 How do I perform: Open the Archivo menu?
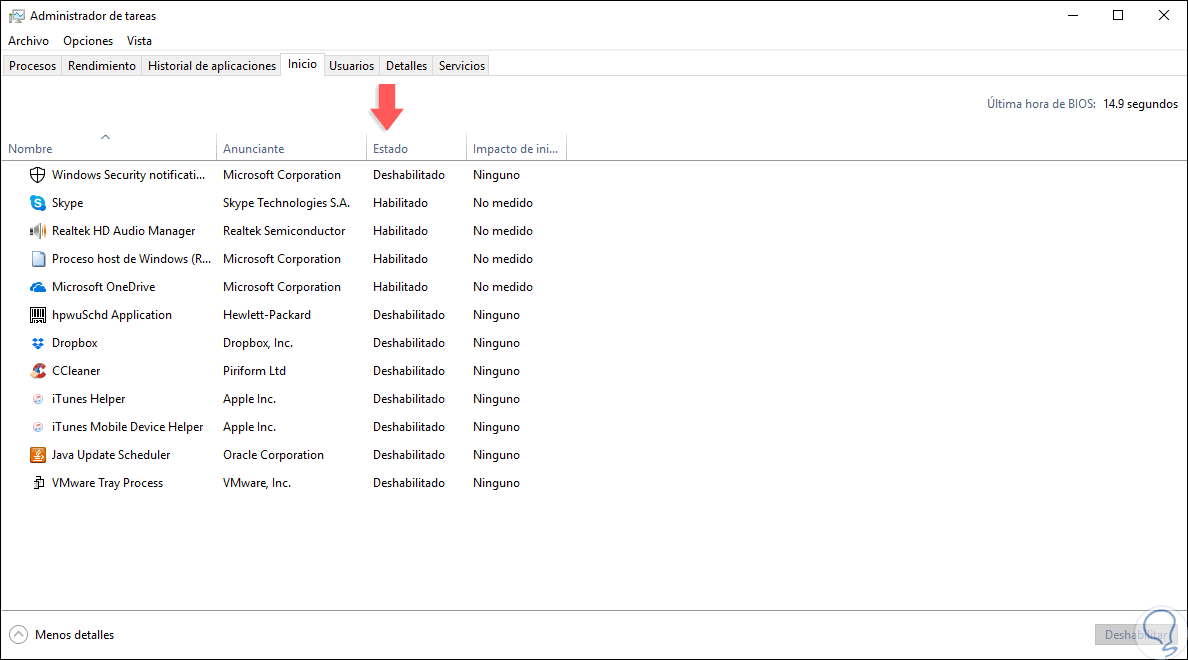tap(28, 41)
